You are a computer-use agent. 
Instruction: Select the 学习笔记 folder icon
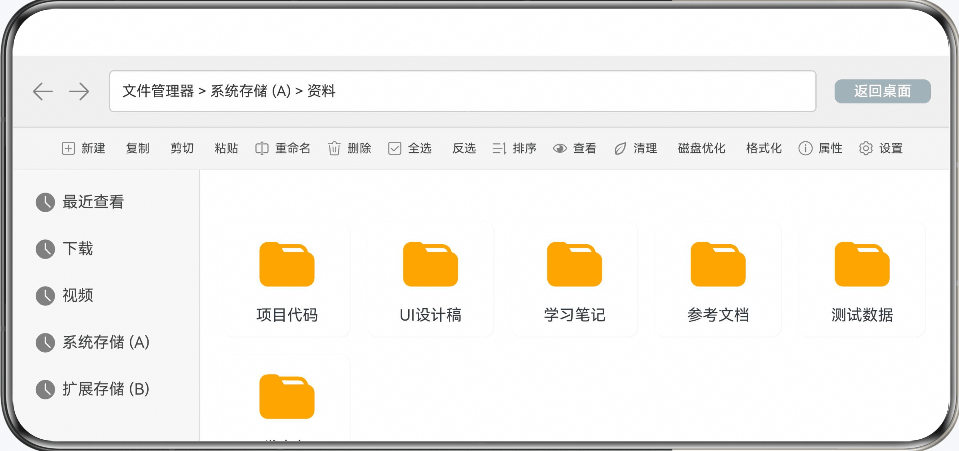pyautogui.click(x=574, y=264)
